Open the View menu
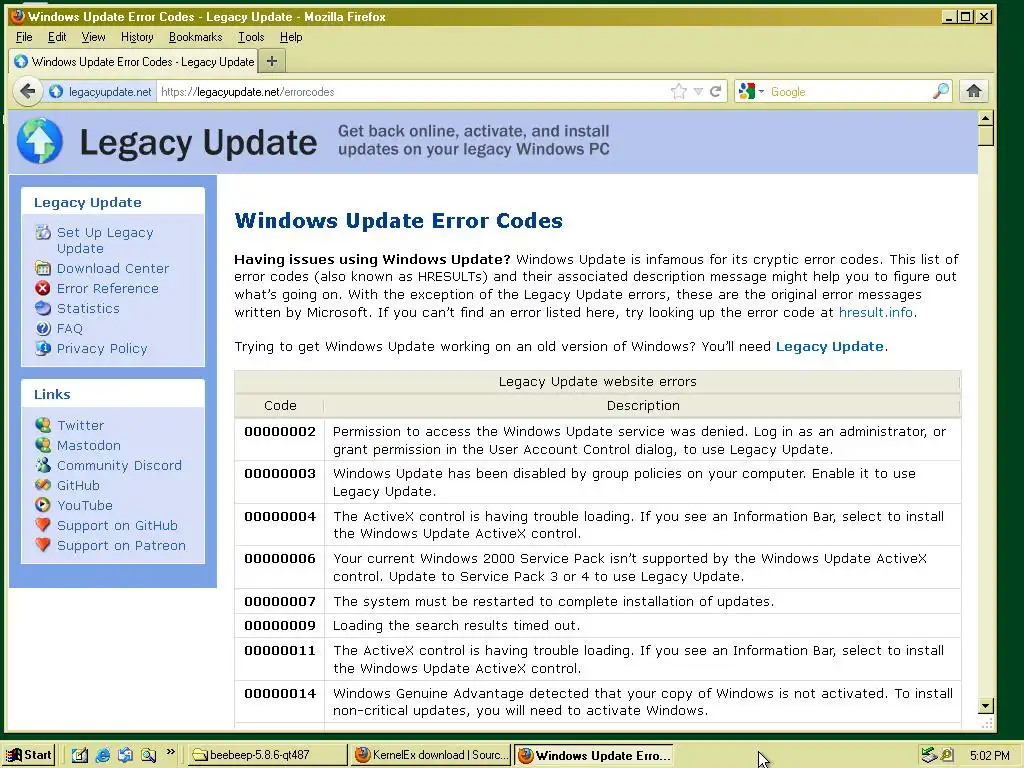1024x768 pixels. [93, 37]
